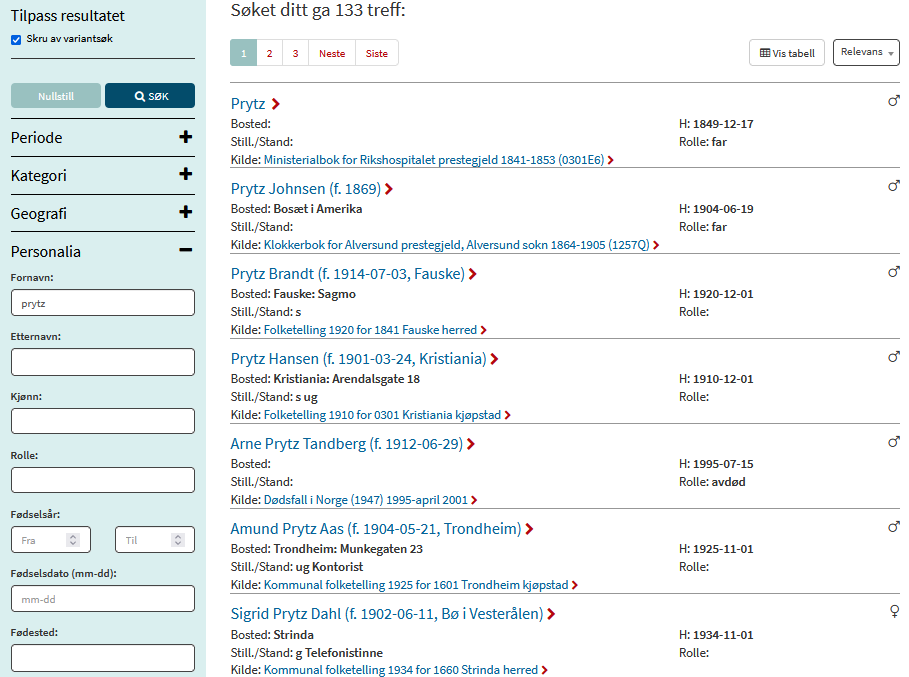Click red arrow after Folketelling 1920 source
Viewport: 909px width, 677px height.
pyautogui.click(x=484, y=330)
